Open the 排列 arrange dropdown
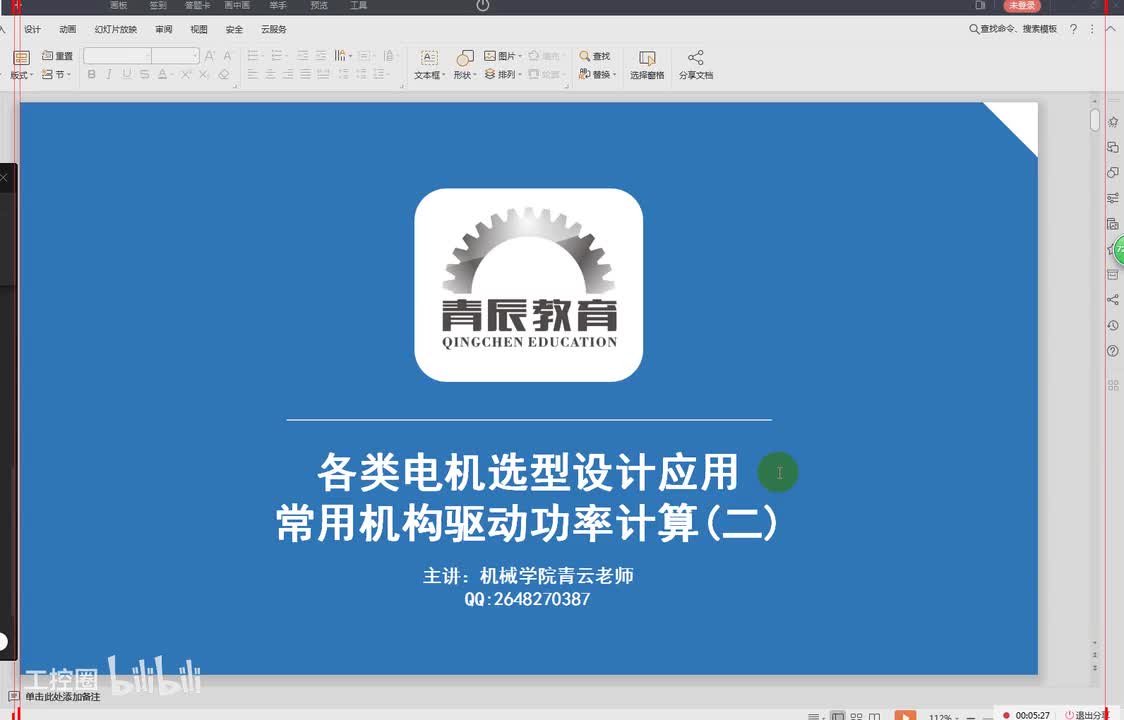This screenshot has width=1124, height=720. click(502, 74)
